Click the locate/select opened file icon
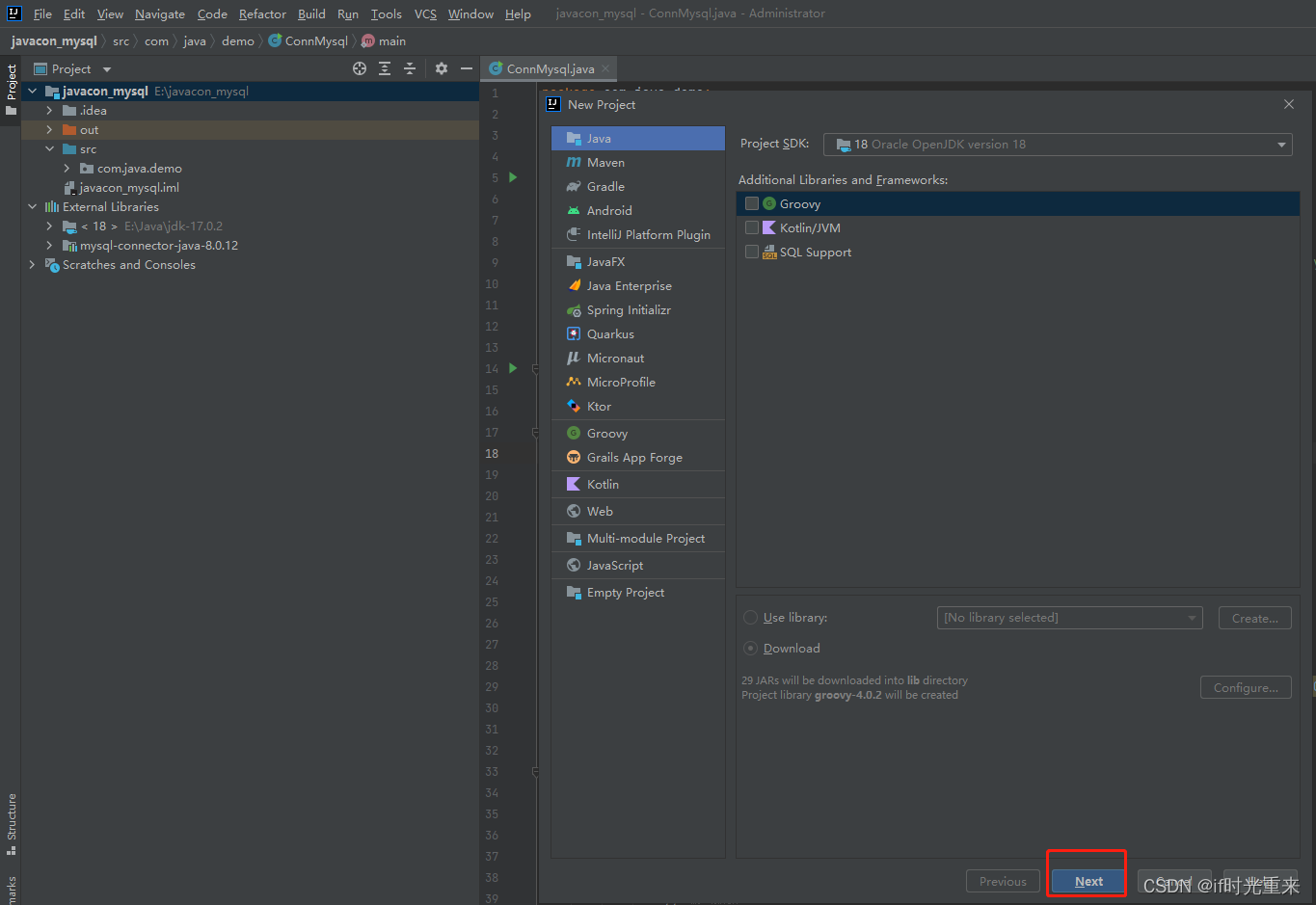The width and height of the screenshot is (1316, 905). pos(360,68)
